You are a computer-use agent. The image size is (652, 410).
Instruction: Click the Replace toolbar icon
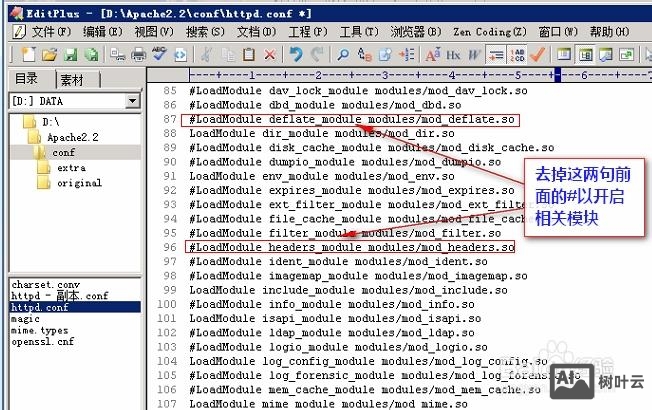[x=364, y=54]
